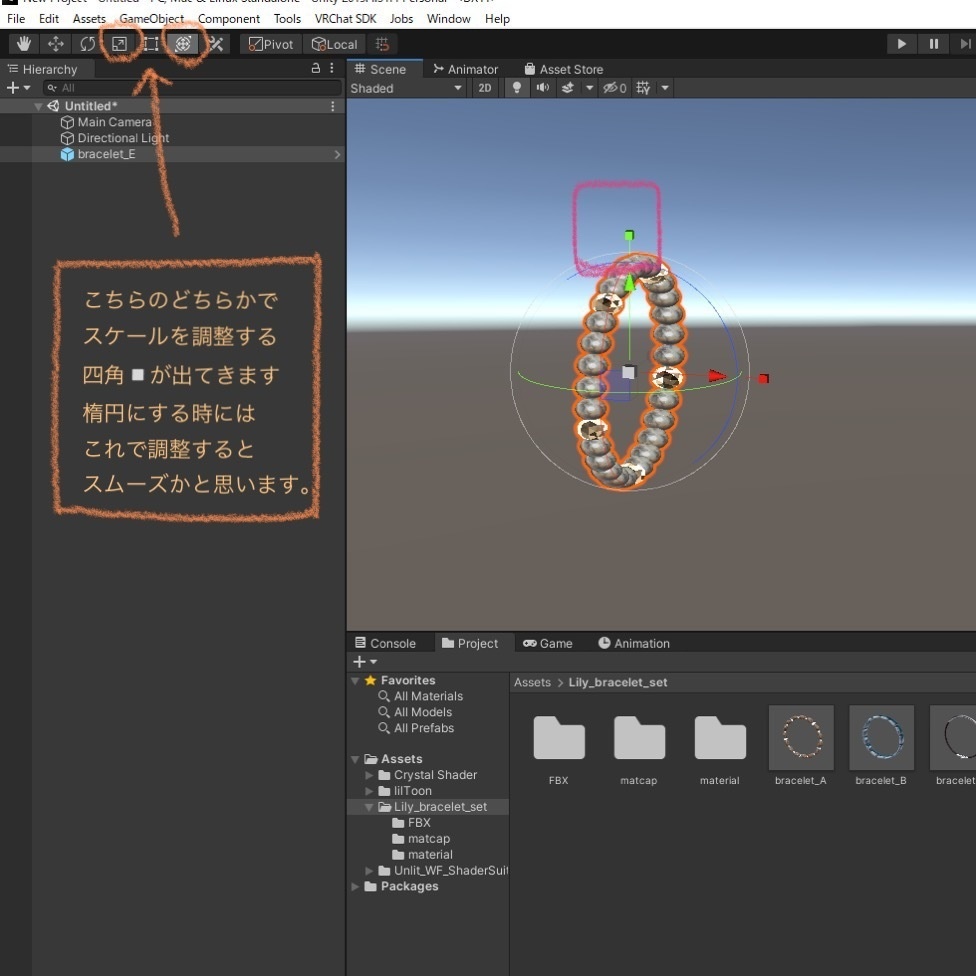Open the Shaded draw mode dropdown
976x976 pixels.
pyautogui.click(x=406, y=88)
